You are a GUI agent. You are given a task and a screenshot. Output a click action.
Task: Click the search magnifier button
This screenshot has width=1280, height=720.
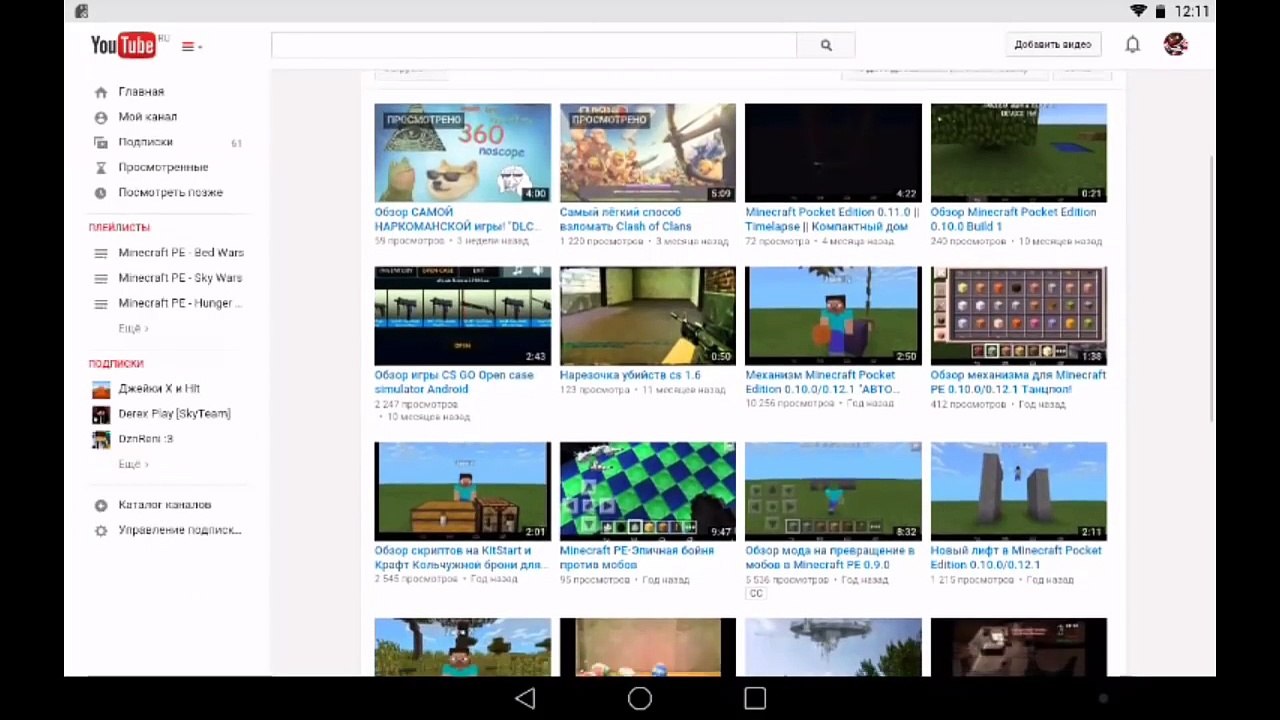pos(826,45)
